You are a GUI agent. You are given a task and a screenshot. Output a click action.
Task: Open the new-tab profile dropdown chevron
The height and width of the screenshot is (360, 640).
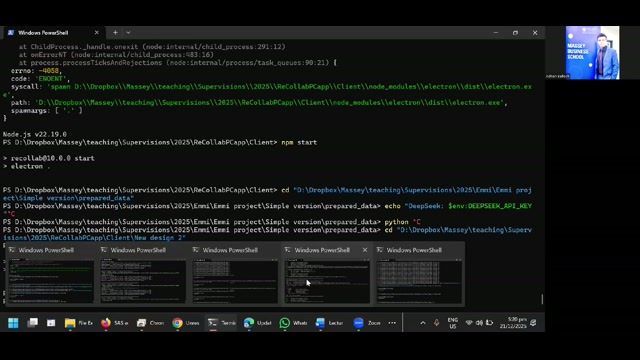click(128, 33)
